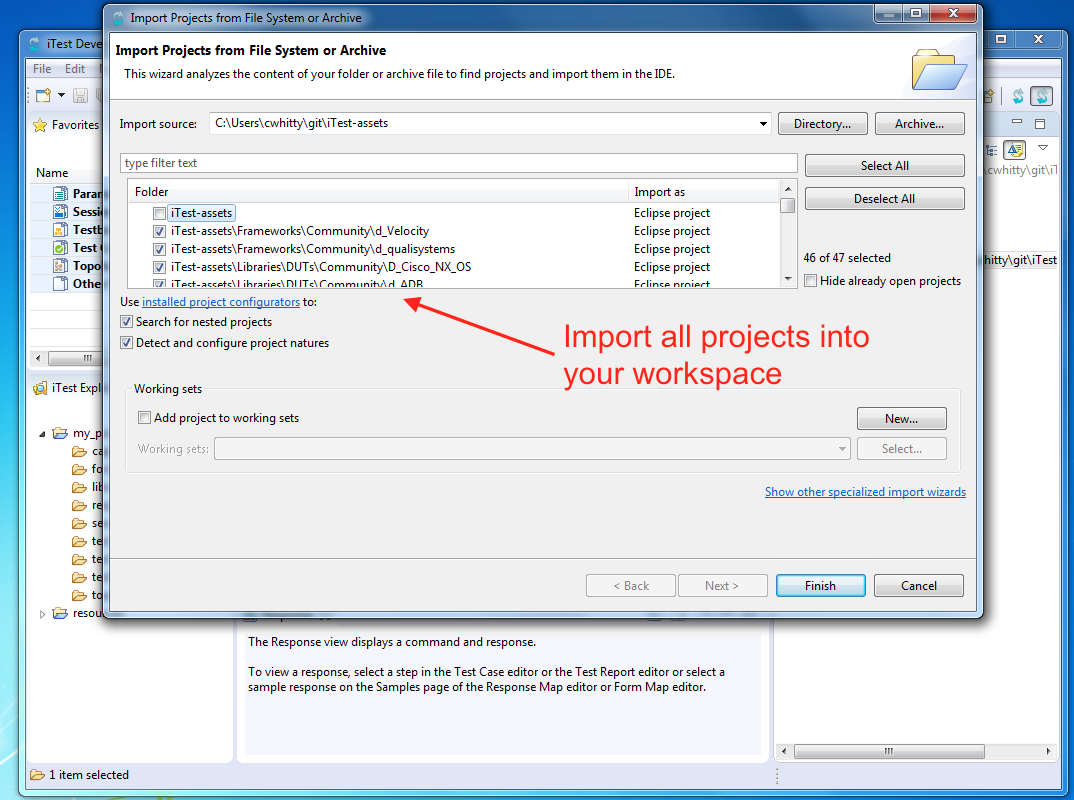This screenshot has width=1074, height=800.
Task: Click the Deselect All button
Action: point(884,199)
